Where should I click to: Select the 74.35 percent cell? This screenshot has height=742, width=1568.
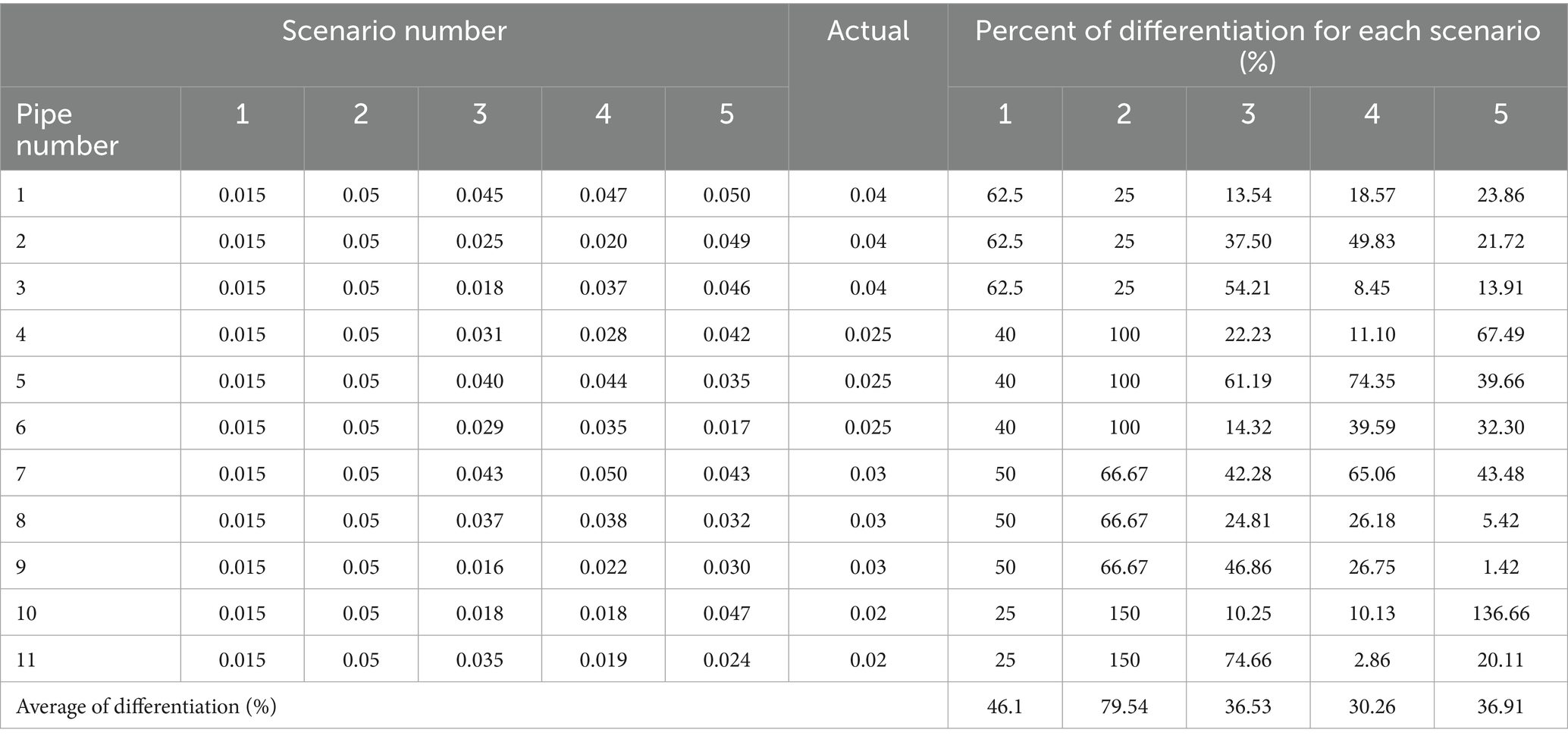tap(1372, 380)
